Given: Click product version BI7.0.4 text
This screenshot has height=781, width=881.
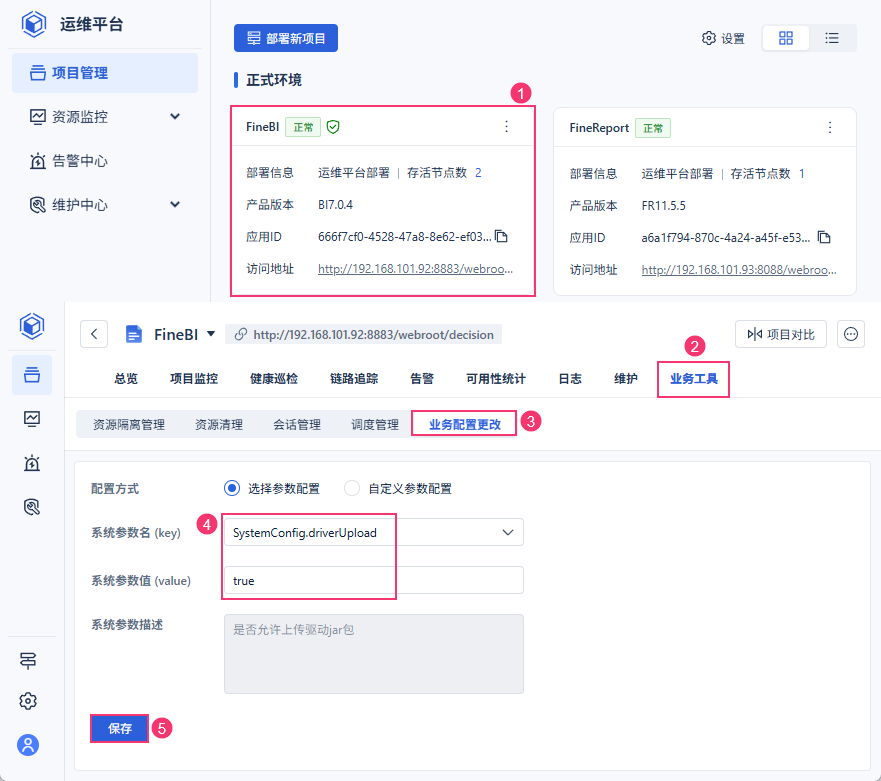Looking at the screenshot, I should click(335, 205).
